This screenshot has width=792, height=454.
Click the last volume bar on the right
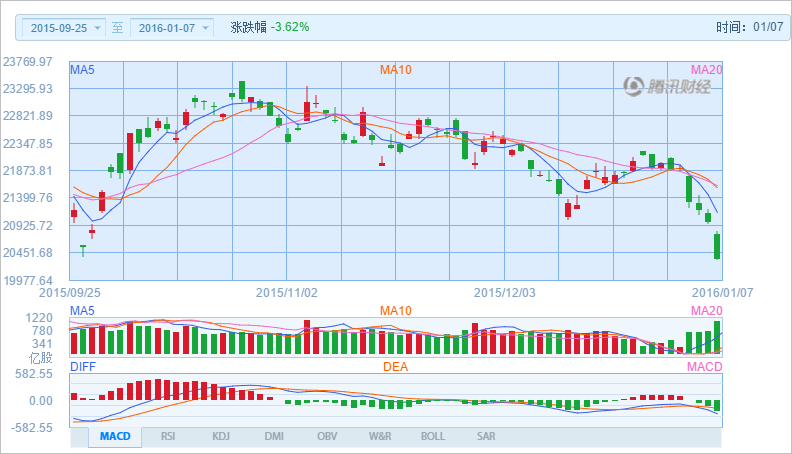pos(717,337)
